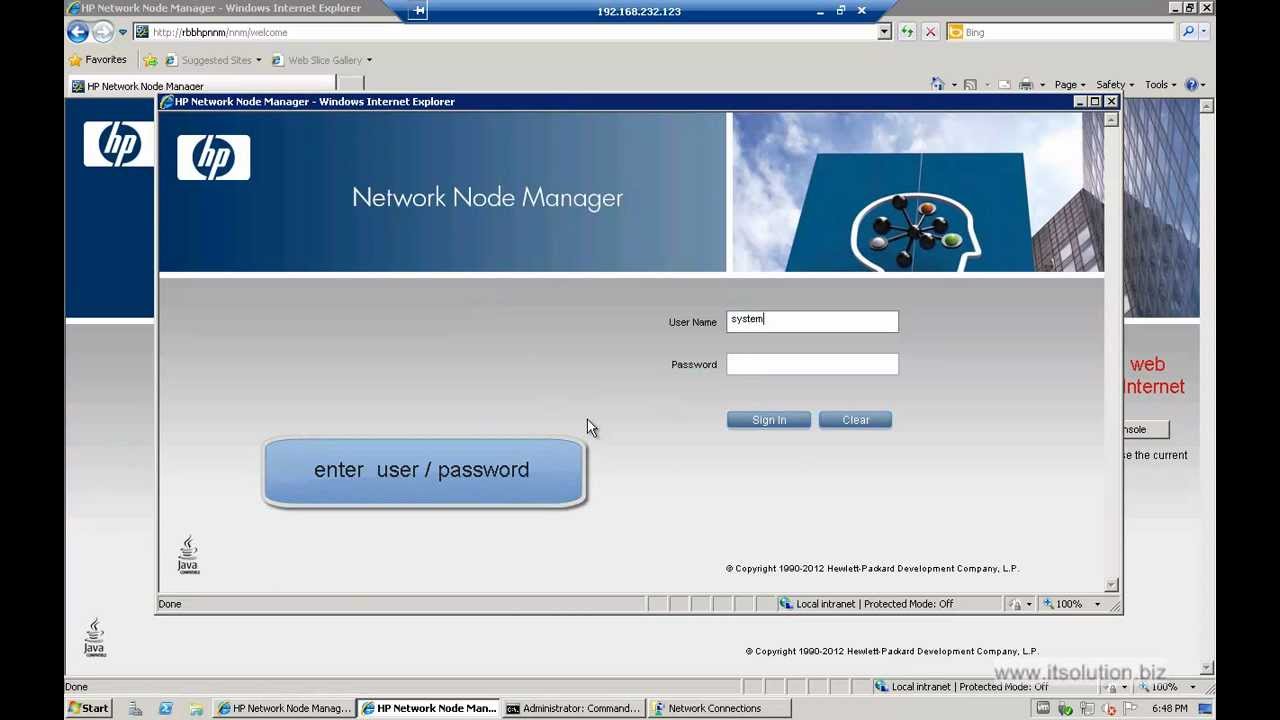Click the Java logo in login window
This screenshot has width=1280, height=720.
pyautogui.click(x=188, y=555)
